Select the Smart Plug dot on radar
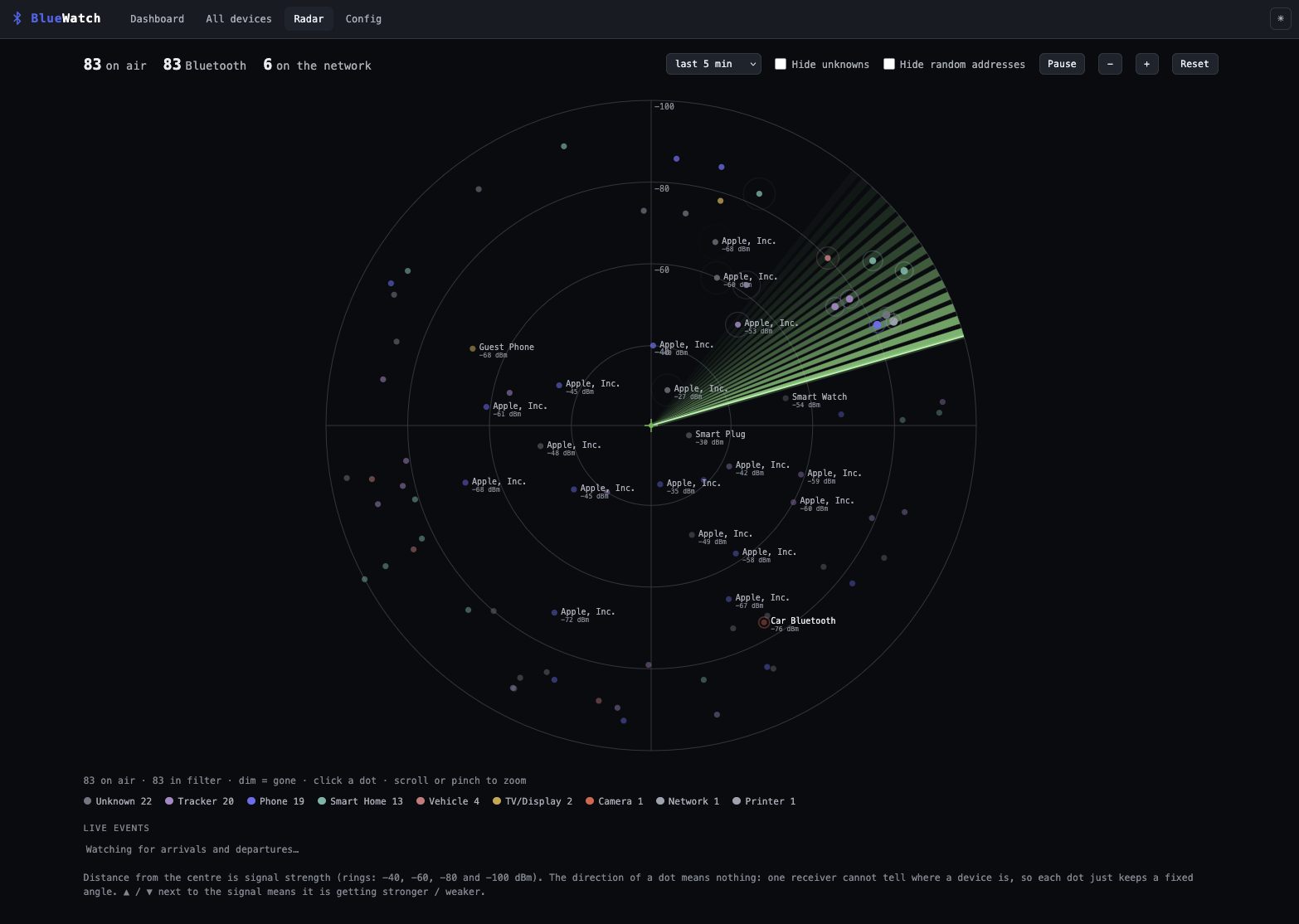 [688, 435]
